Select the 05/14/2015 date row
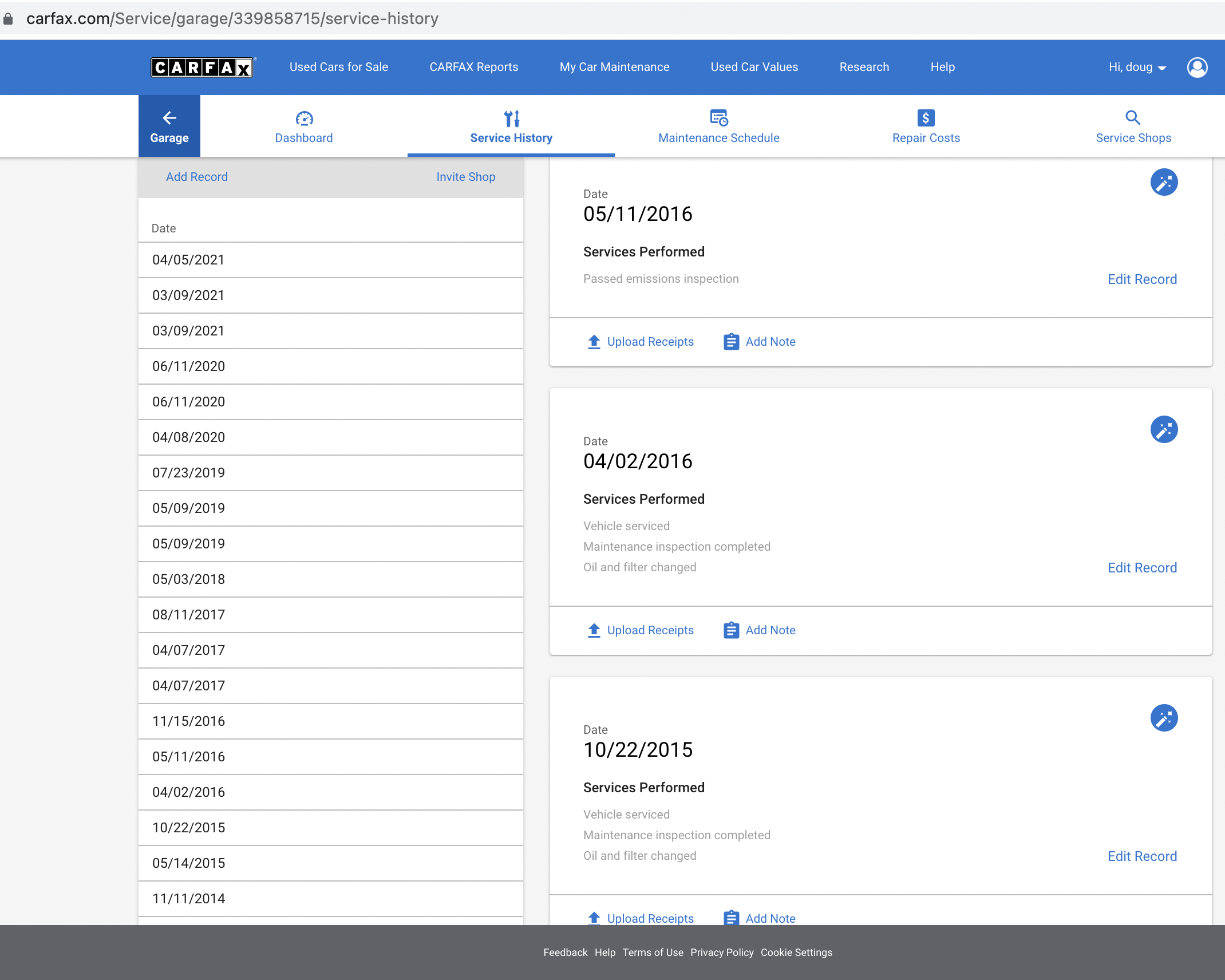Viewport: 1225px width, 980px height. point(331,863)
